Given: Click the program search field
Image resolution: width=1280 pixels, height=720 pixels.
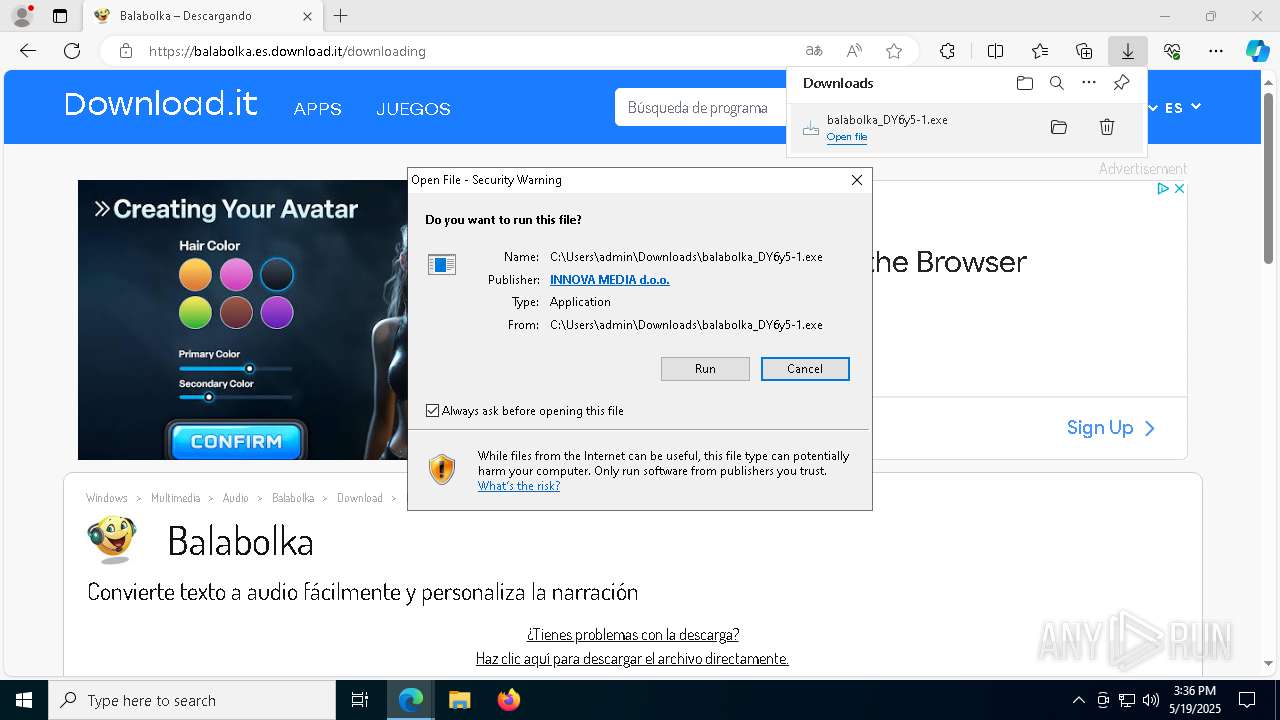Looking at the screenshot, I should 700,107.
